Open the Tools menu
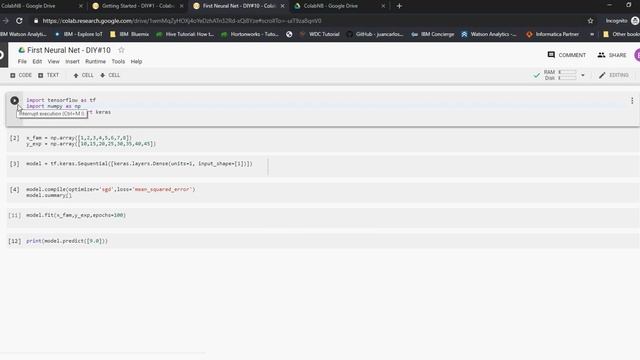The image size is (640, 360). [x=118, y=62]
